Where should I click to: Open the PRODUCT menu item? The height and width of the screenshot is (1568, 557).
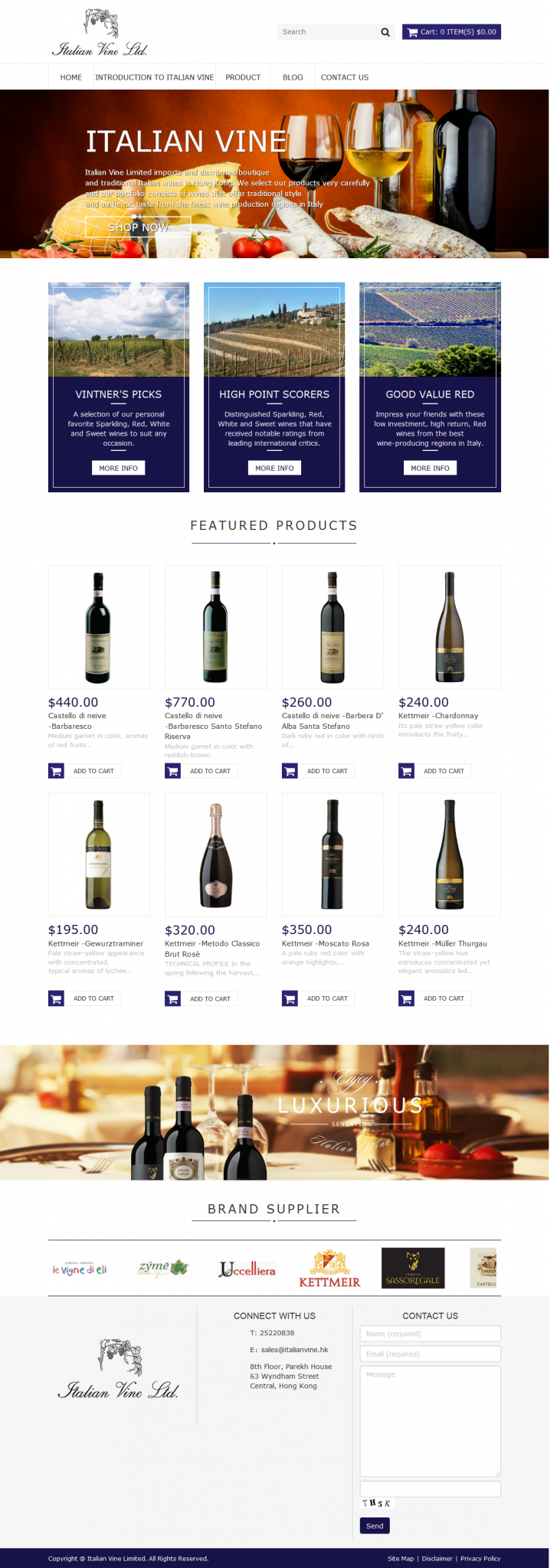(243, 77)
